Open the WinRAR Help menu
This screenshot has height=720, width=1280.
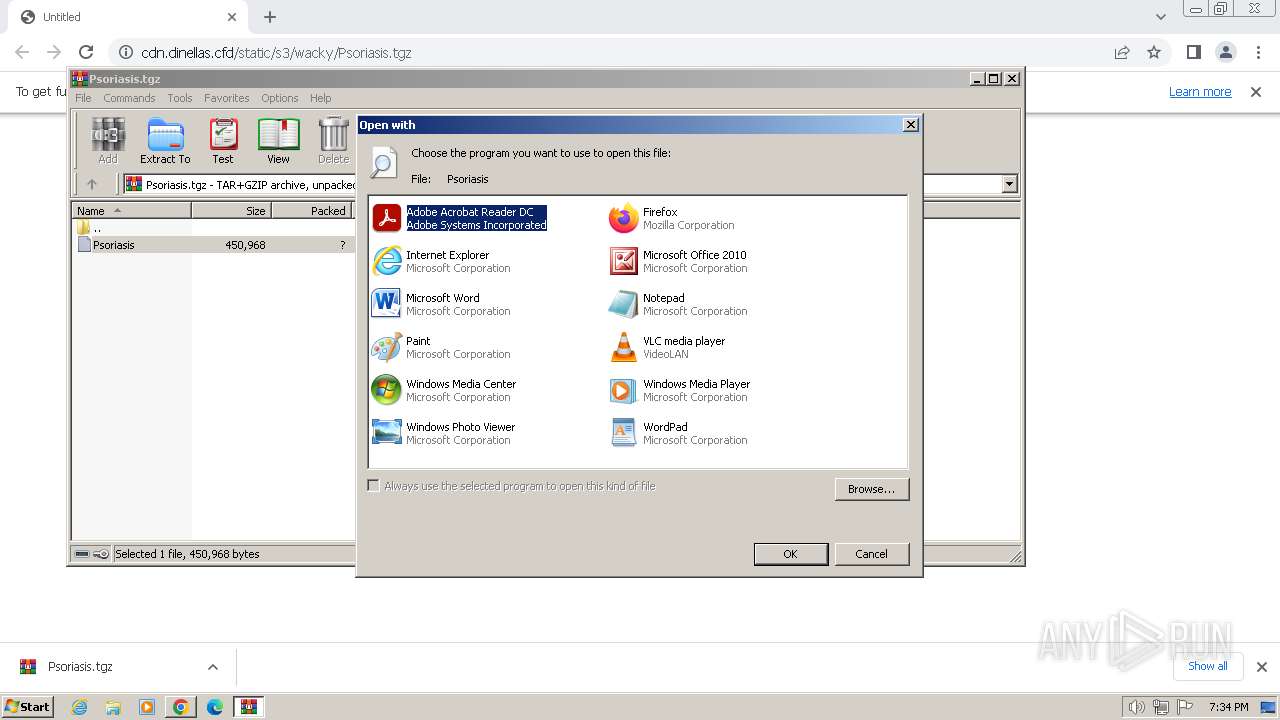(x=320, y=98)
